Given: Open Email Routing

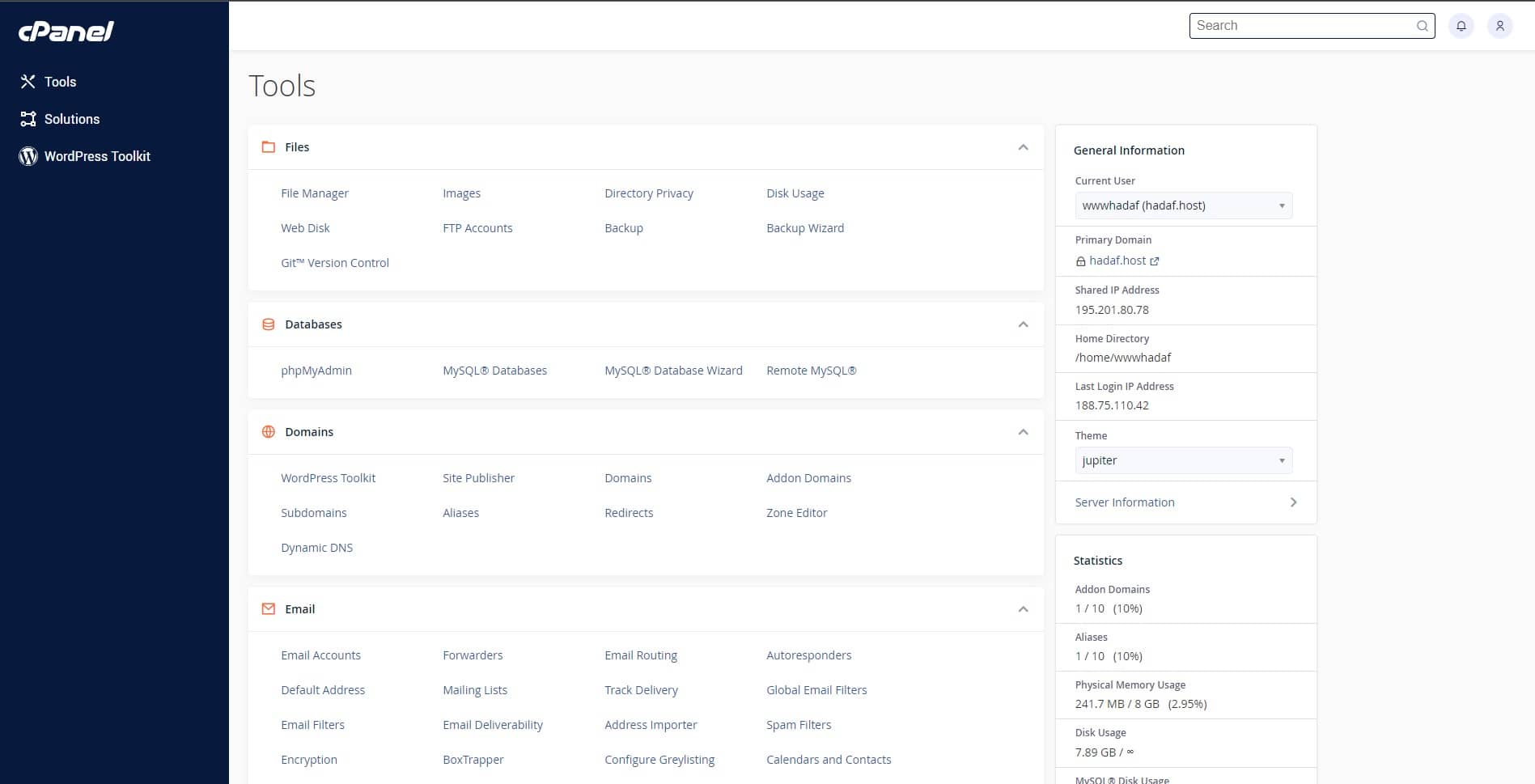Looking at the screenshot, I should pos(641,655).
